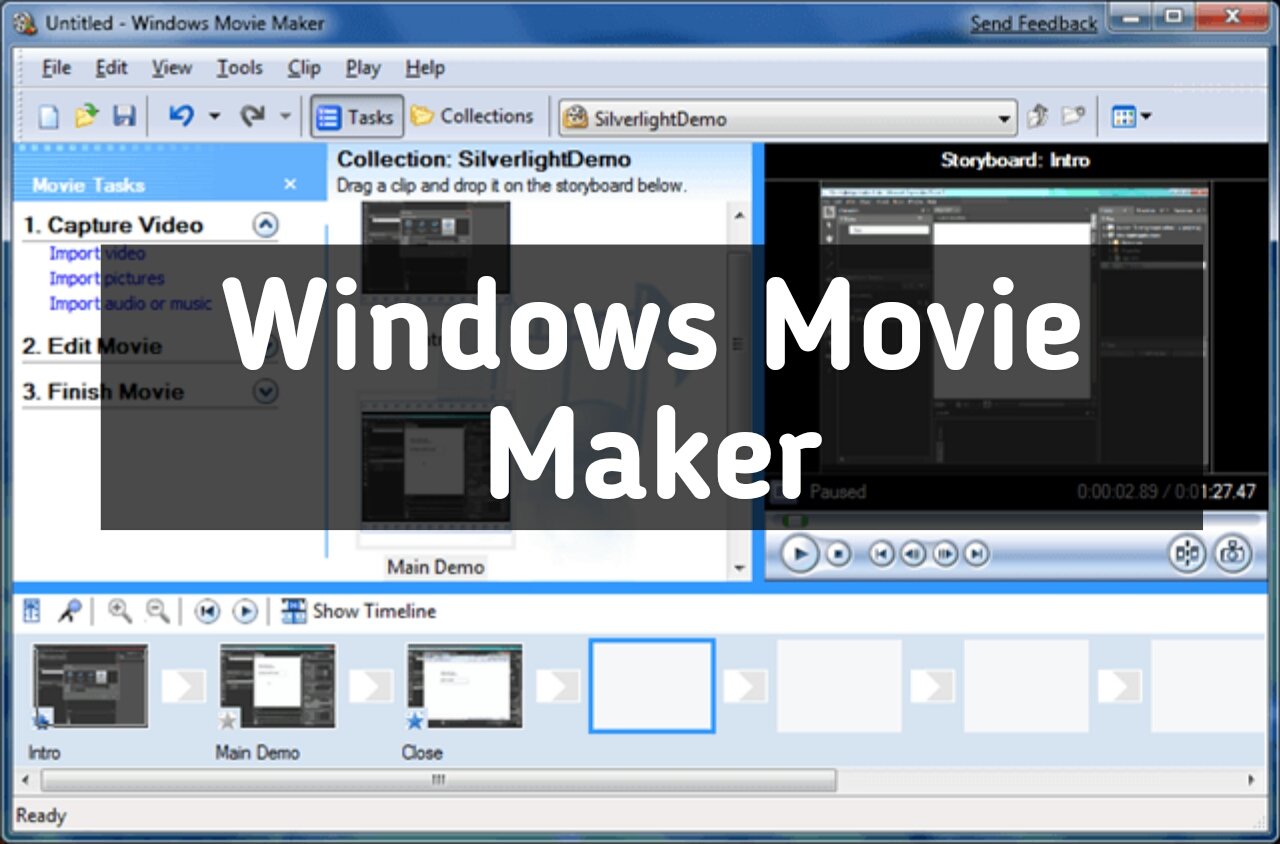
Task: Switch to Show Timeline view
Action: 359,611
